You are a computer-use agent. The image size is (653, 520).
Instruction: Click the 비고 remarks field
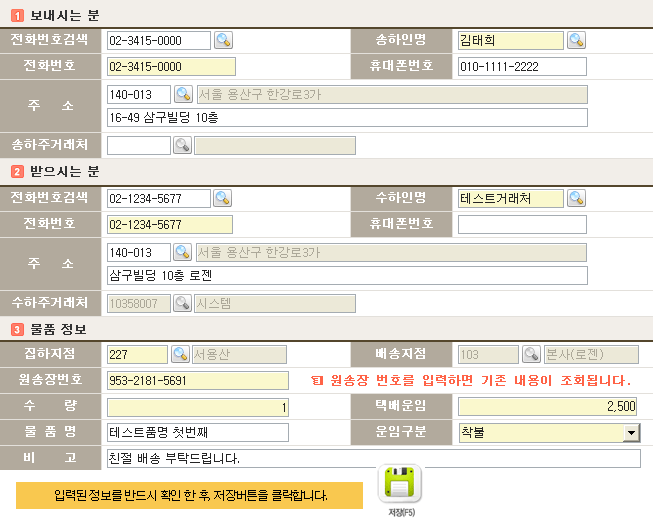pyautogui.click(x=374, y=458)
